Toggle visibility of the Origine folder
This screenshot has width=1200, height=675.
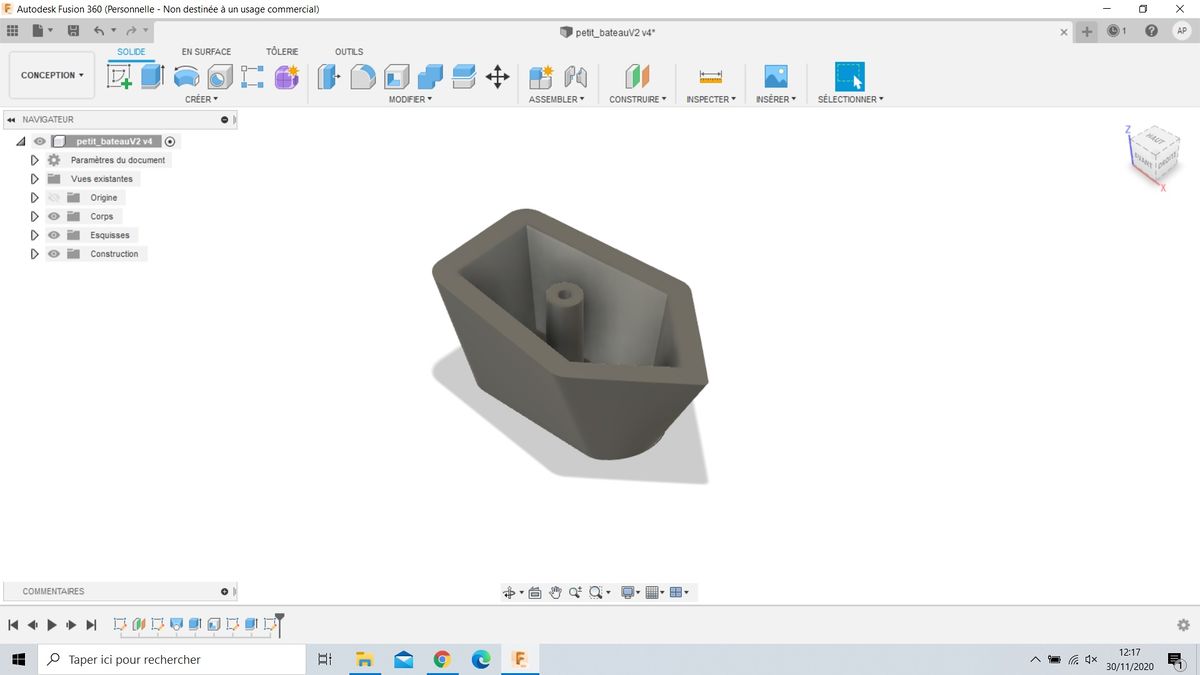pyautogui.click(x=54, y=198)
